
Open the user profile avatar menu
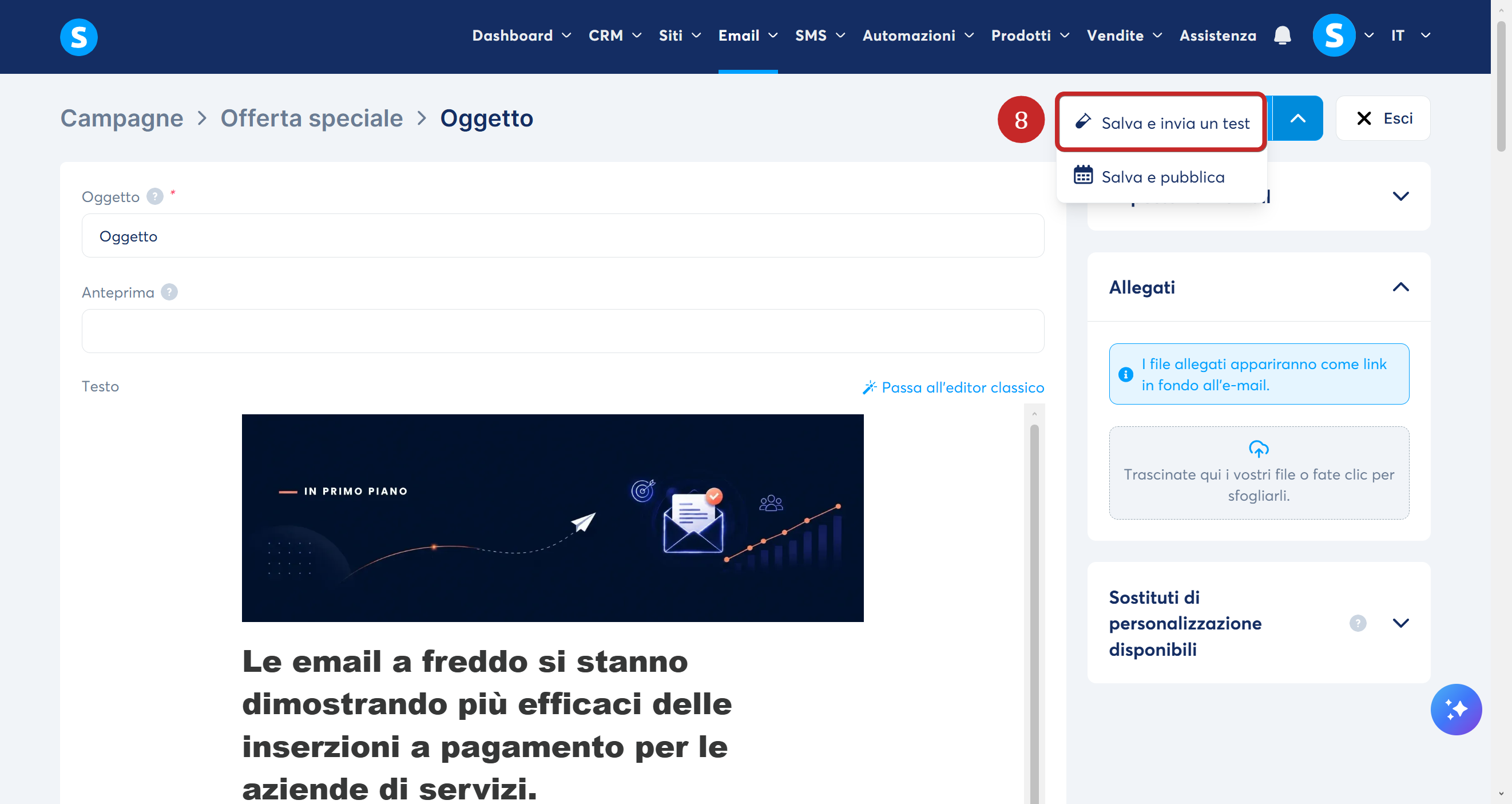coord(1334,36)
